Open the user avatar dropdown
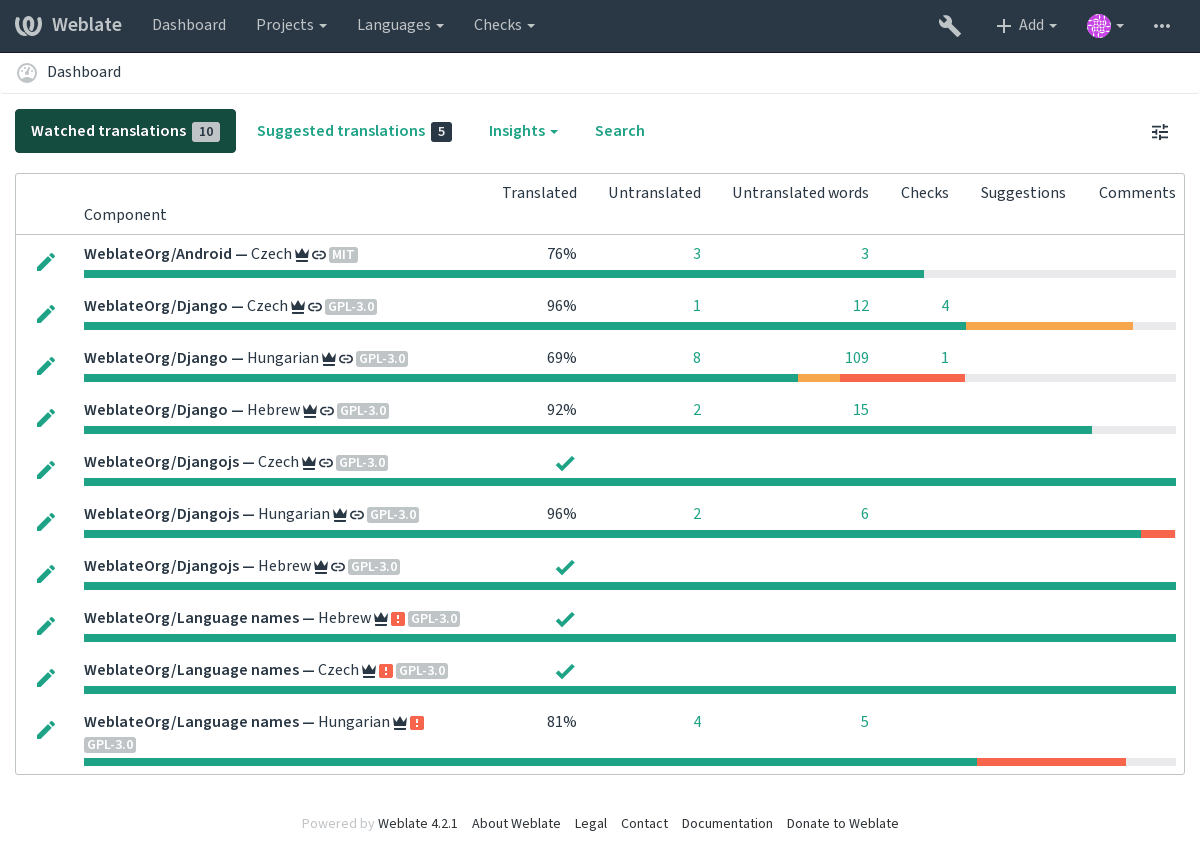Viewport: 1200px width, 857px height. point(1105,26)
